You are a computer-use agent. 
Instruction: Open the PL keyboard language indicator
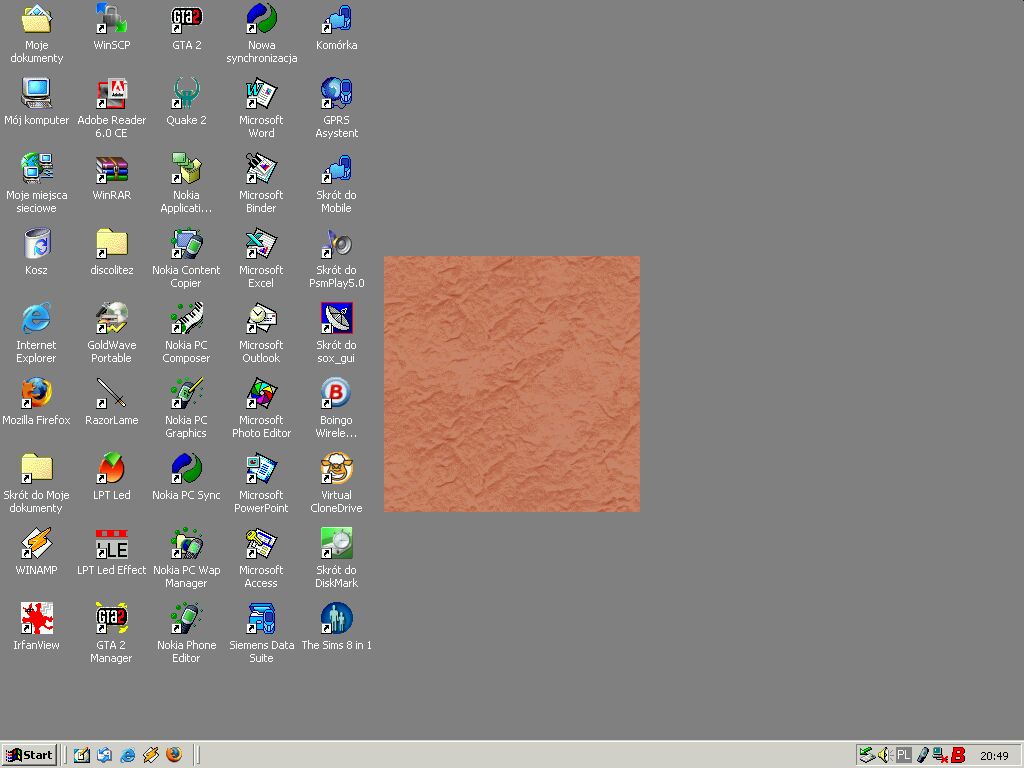[903, 755]
